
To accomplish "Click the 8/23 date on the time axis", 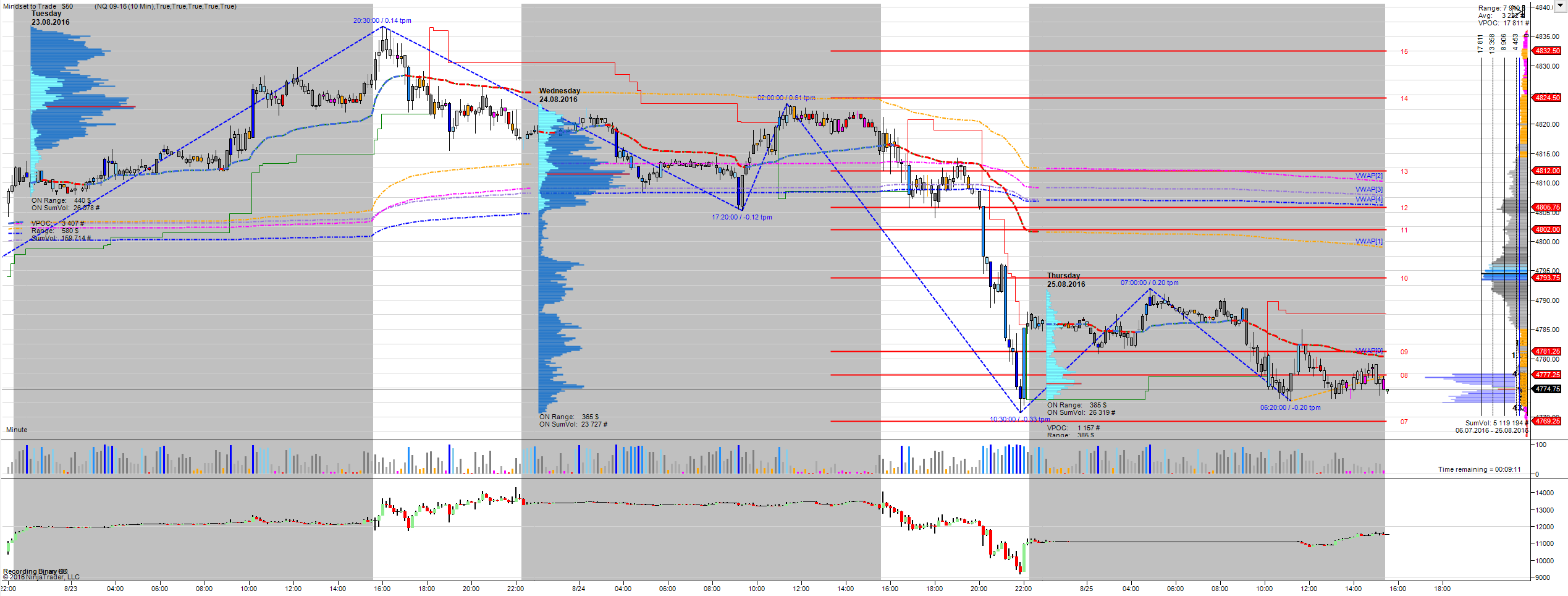I will click(71, 589).
